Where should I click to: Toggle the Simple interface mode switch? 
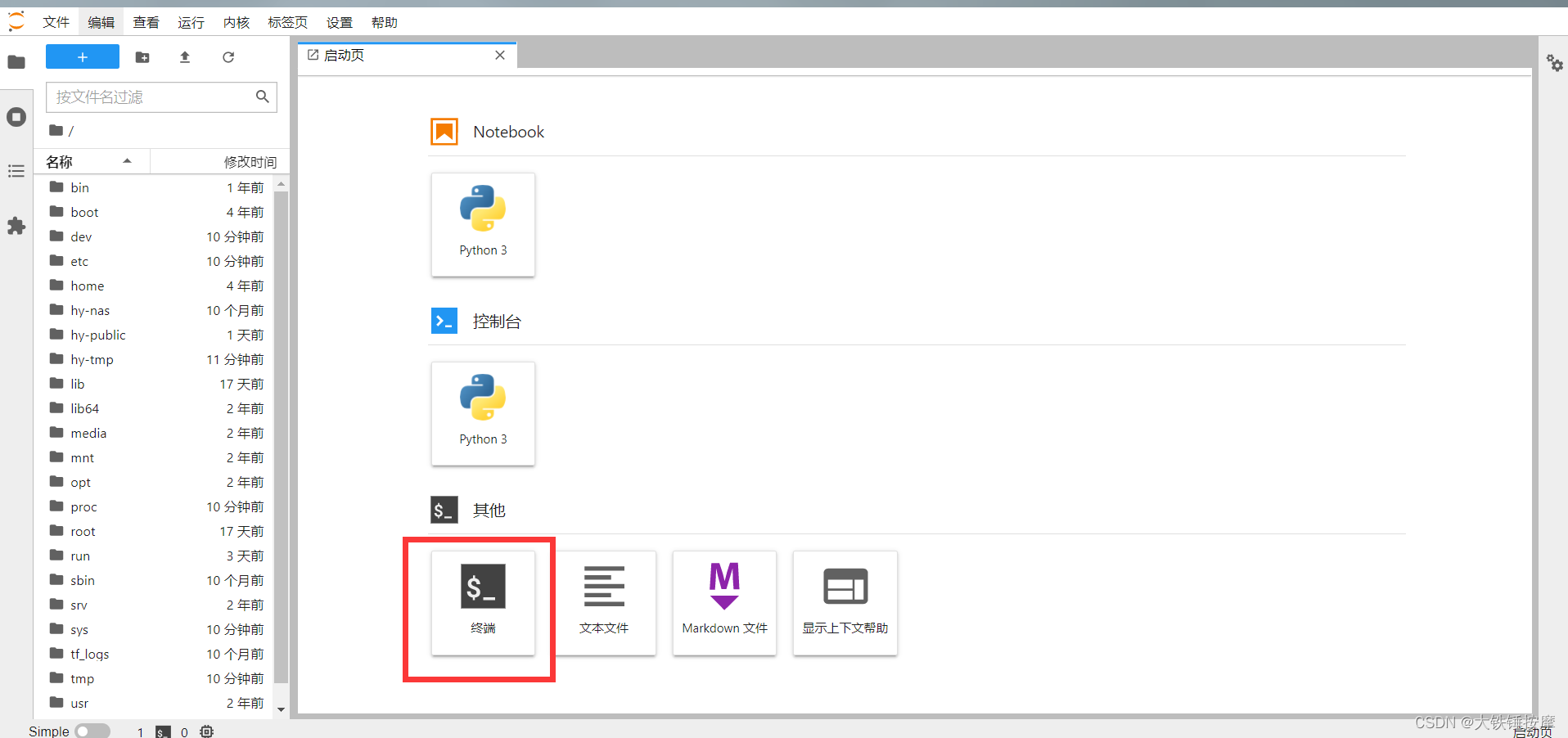click(x=92, y=731)
